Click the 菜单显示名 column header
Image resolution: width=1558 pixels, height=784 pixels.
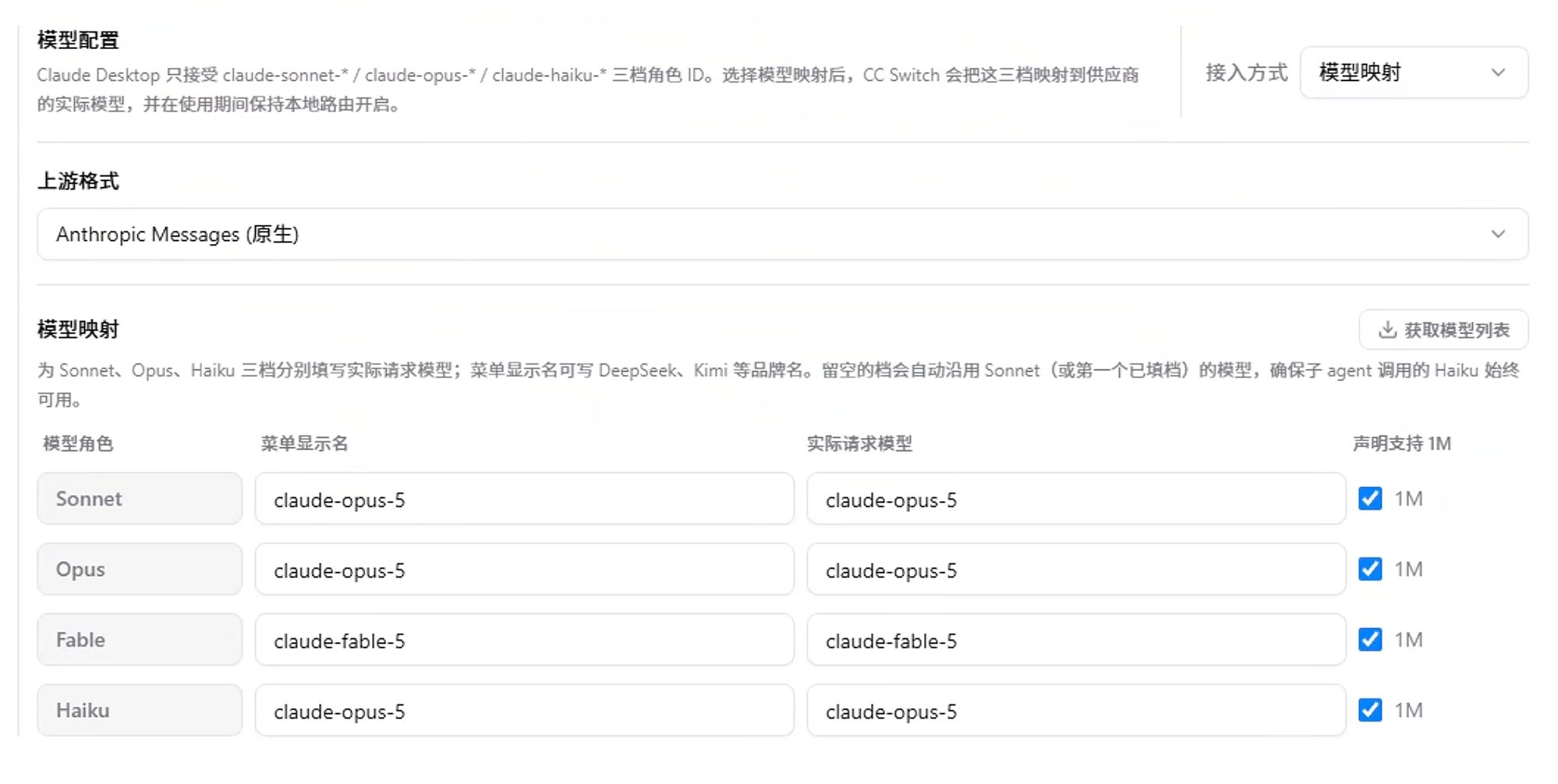tap(304, 443)
